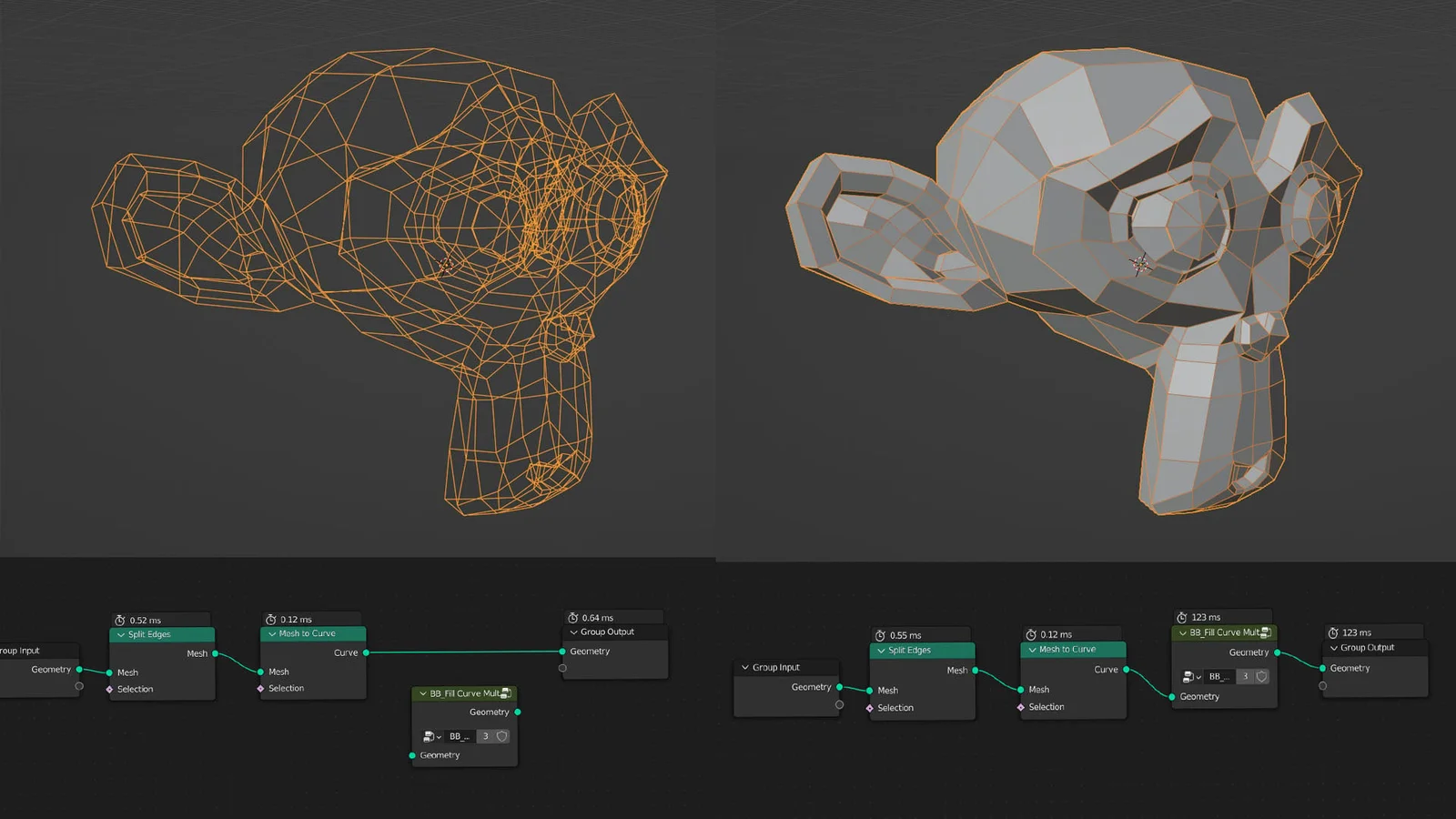1456x819 pixels.
Task: Click the BB_ node group name field
Action: click(459, 736)
